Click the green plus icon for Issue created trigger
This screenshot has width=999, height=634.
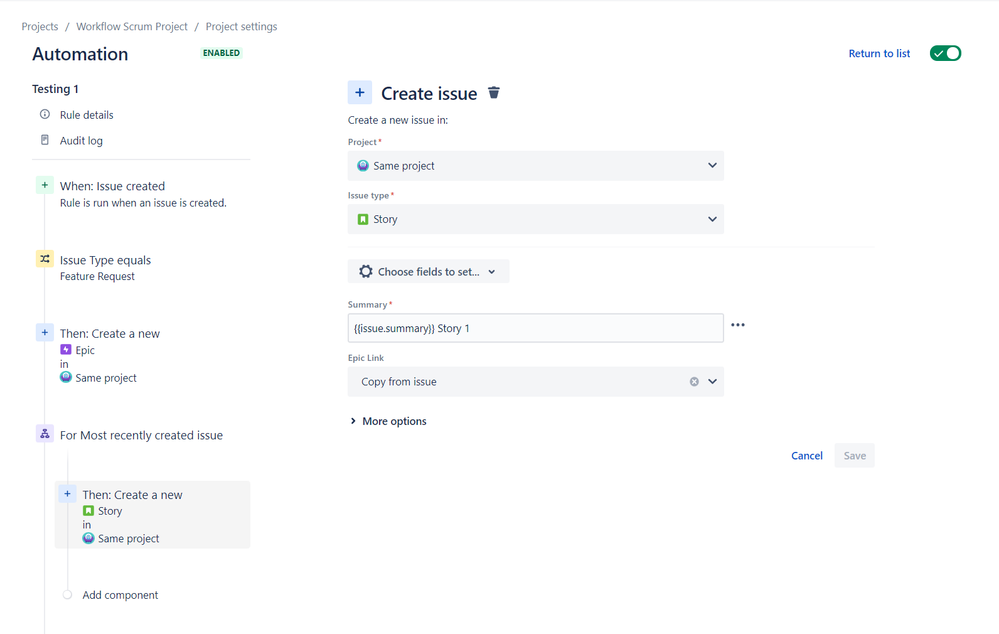click(x=45, y=185)
